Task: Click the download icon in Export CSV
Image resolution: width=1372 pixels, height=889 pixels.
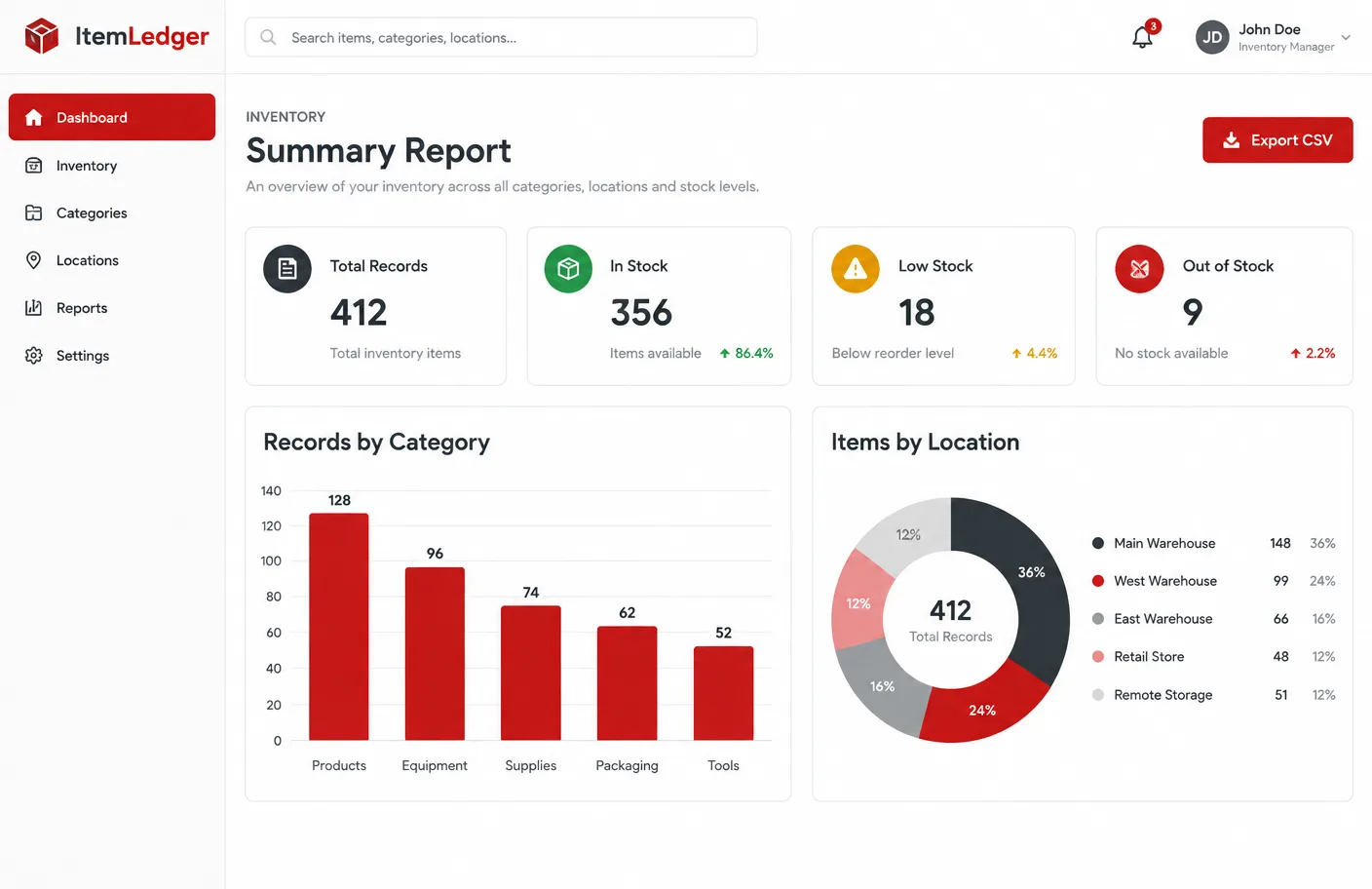Action: 1232,140
